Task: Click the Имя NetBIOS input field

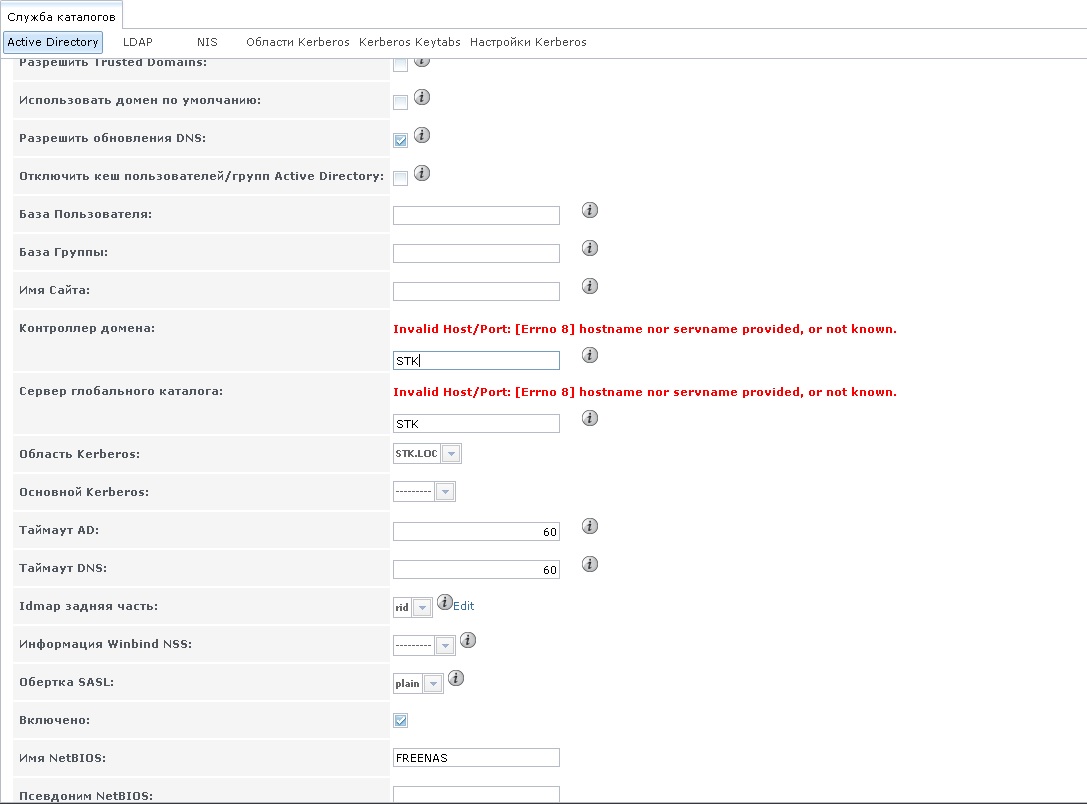Action: pyautogui.click(x=476, y=758)
